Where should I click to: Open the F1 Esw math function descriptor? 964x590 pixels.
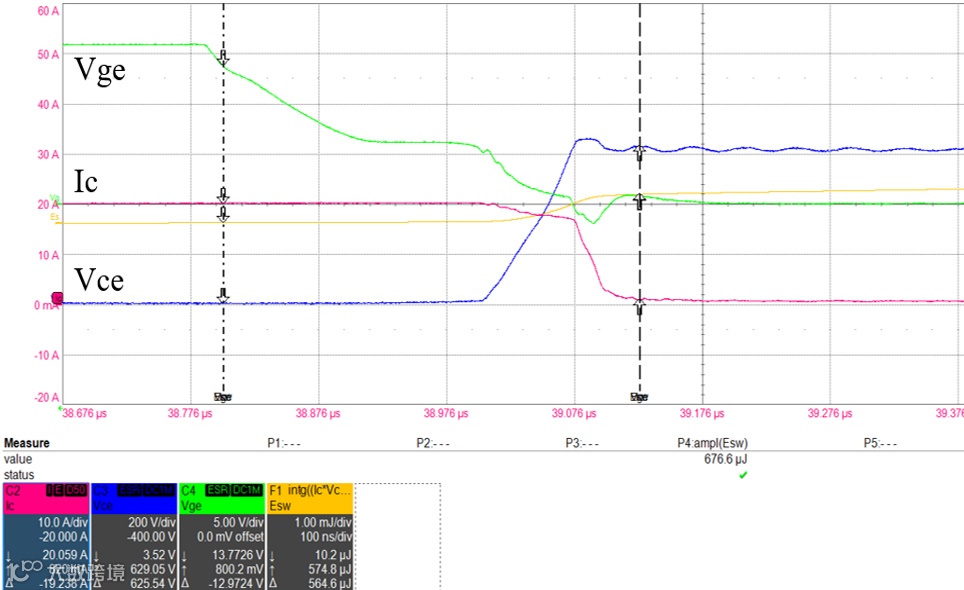click(x=310, y=536)
